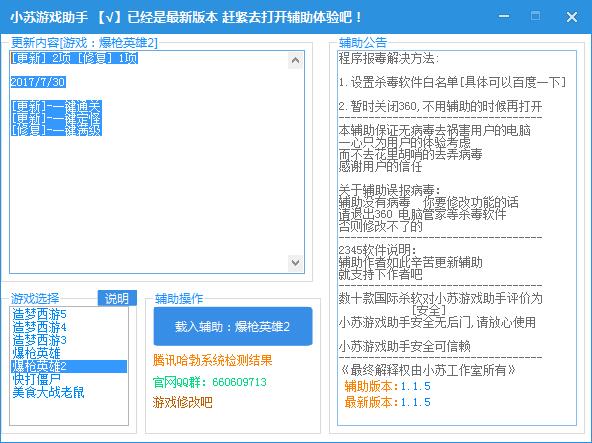The height and width of the screenshot is (443, 592).
Task: Open the 游戏修改吧 link
Action: [183, 402]
